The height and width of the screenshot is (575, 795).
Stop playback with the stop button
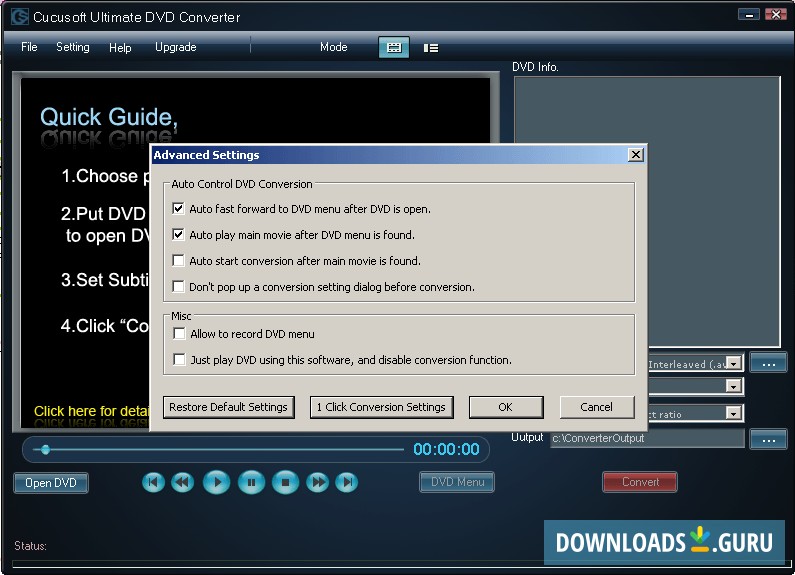pos(285,482)
